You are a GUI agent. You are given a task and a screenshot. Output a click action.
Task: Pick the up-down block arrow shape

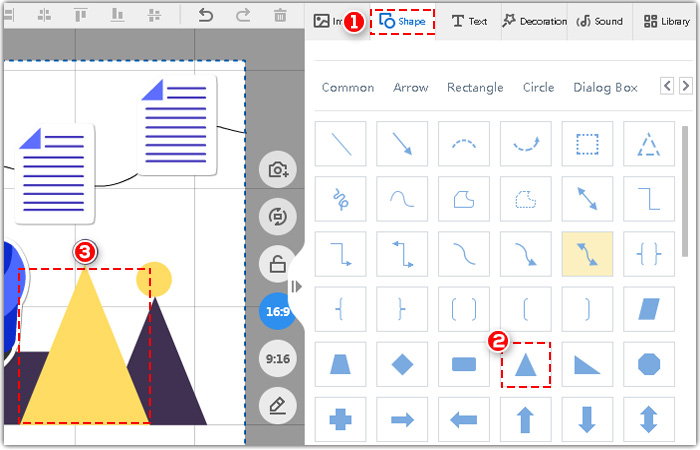coord(649,420)
